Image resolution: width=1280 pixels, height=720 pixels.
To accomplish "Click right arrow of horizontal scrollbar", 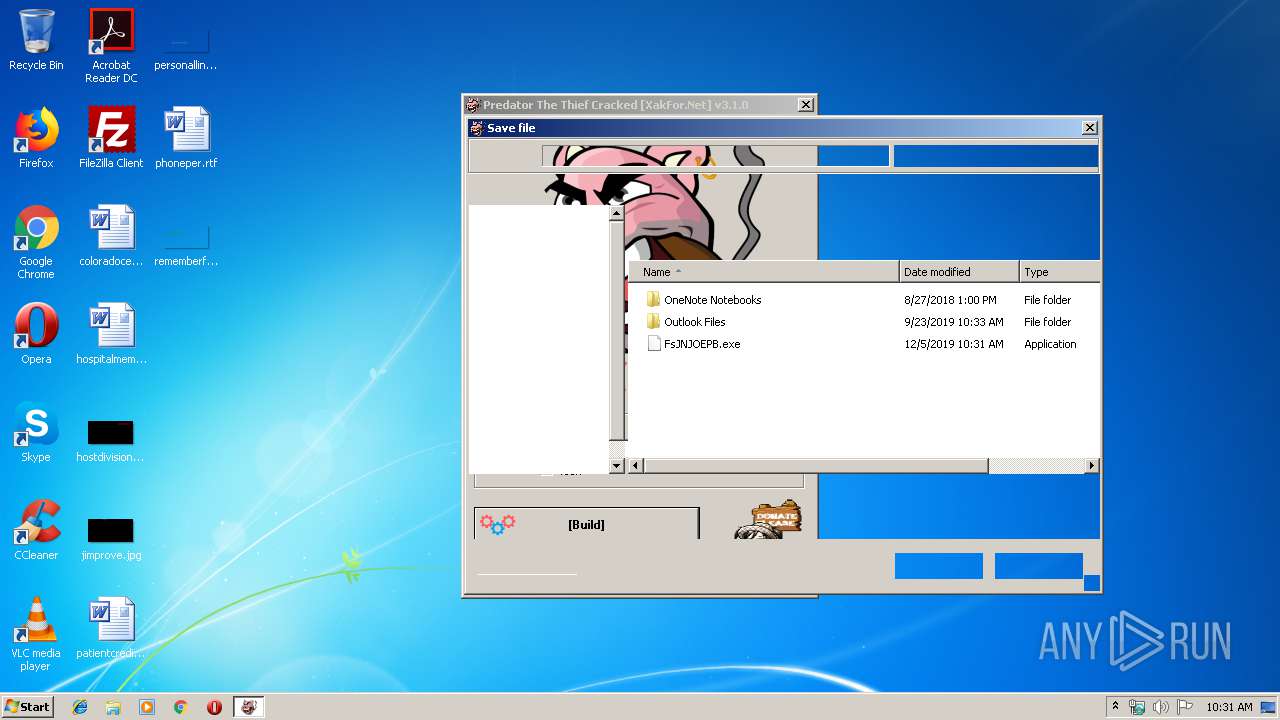I will tap(1091, 466).
